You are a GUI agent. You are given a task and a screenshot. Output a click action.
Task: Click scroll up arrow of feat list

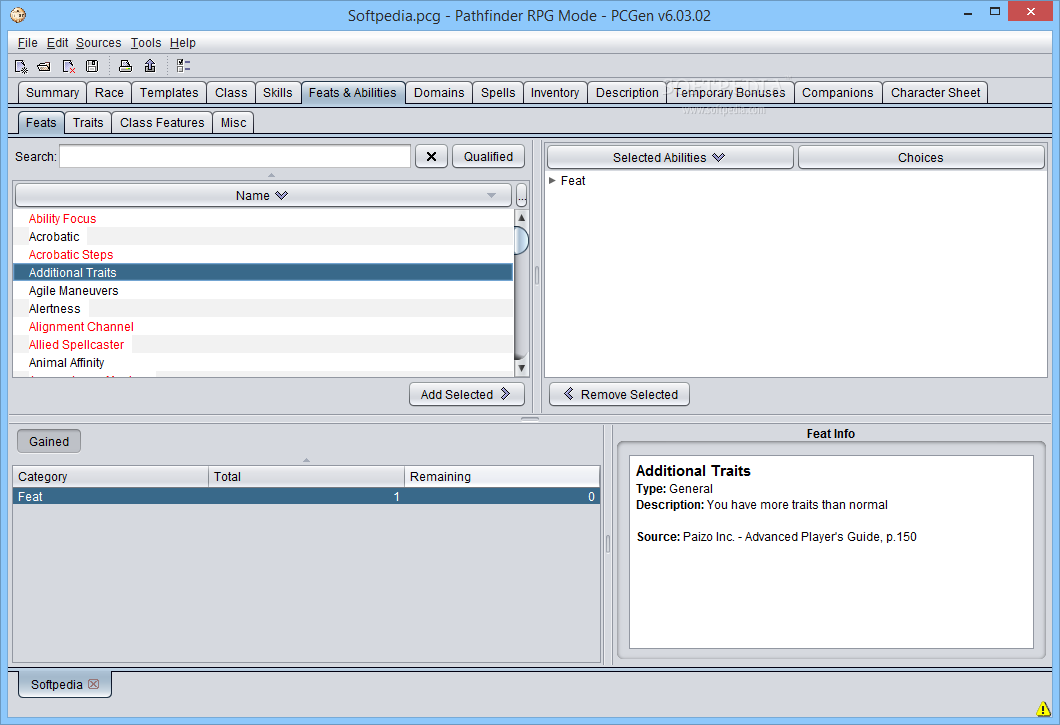tap(521, 218)
